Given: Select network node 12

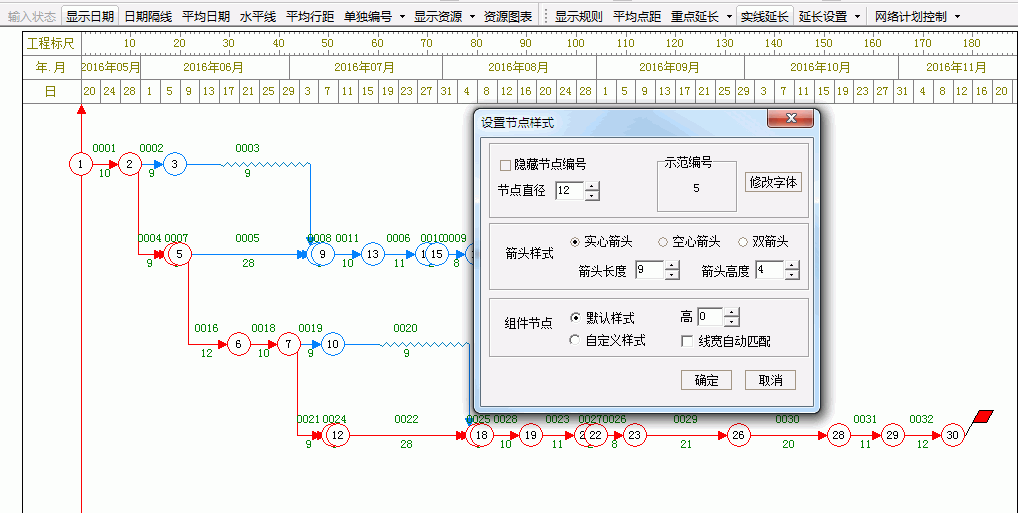Looking at the screenshot, I should (x=338, y=435).
